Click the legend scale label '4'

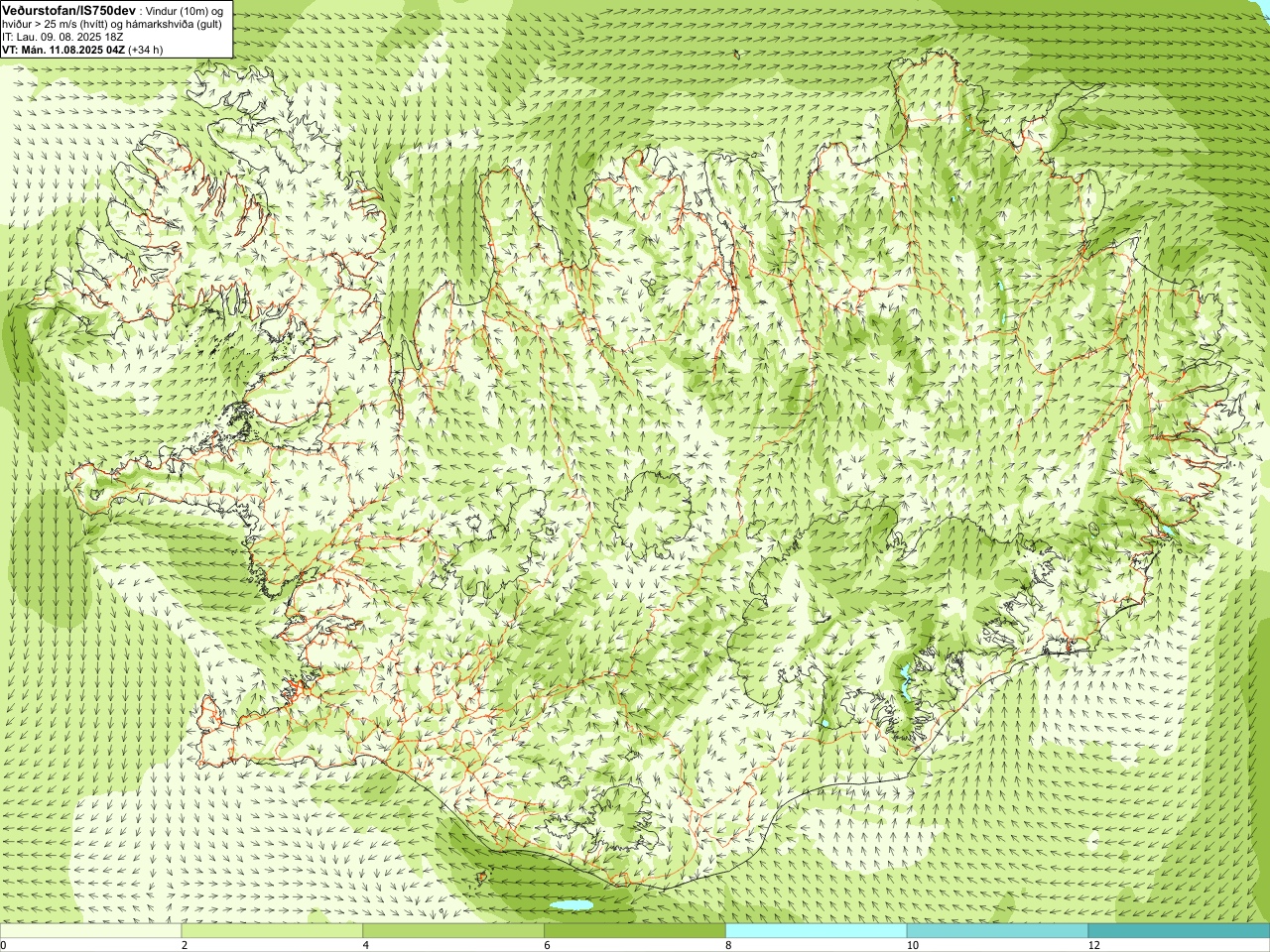pyautogui.click(x=366, y=945)
